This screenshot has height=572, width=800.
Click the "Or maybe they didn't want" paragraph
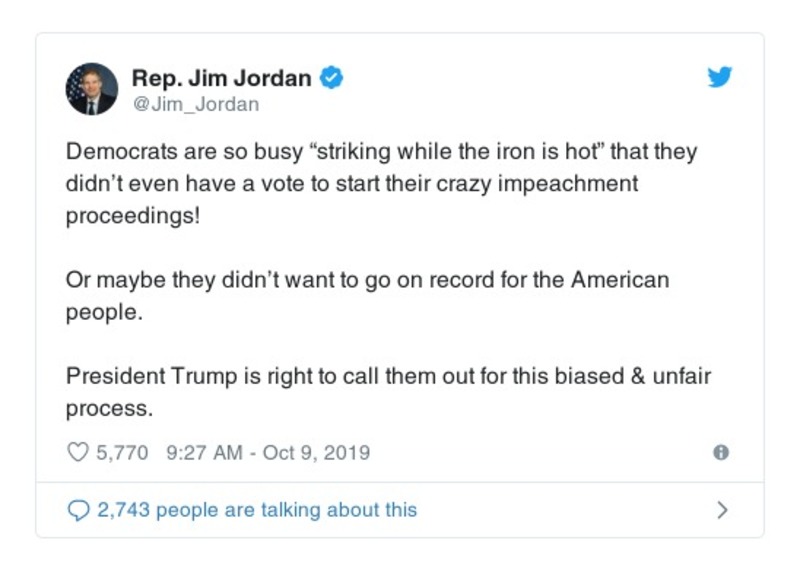click(200, 280)
